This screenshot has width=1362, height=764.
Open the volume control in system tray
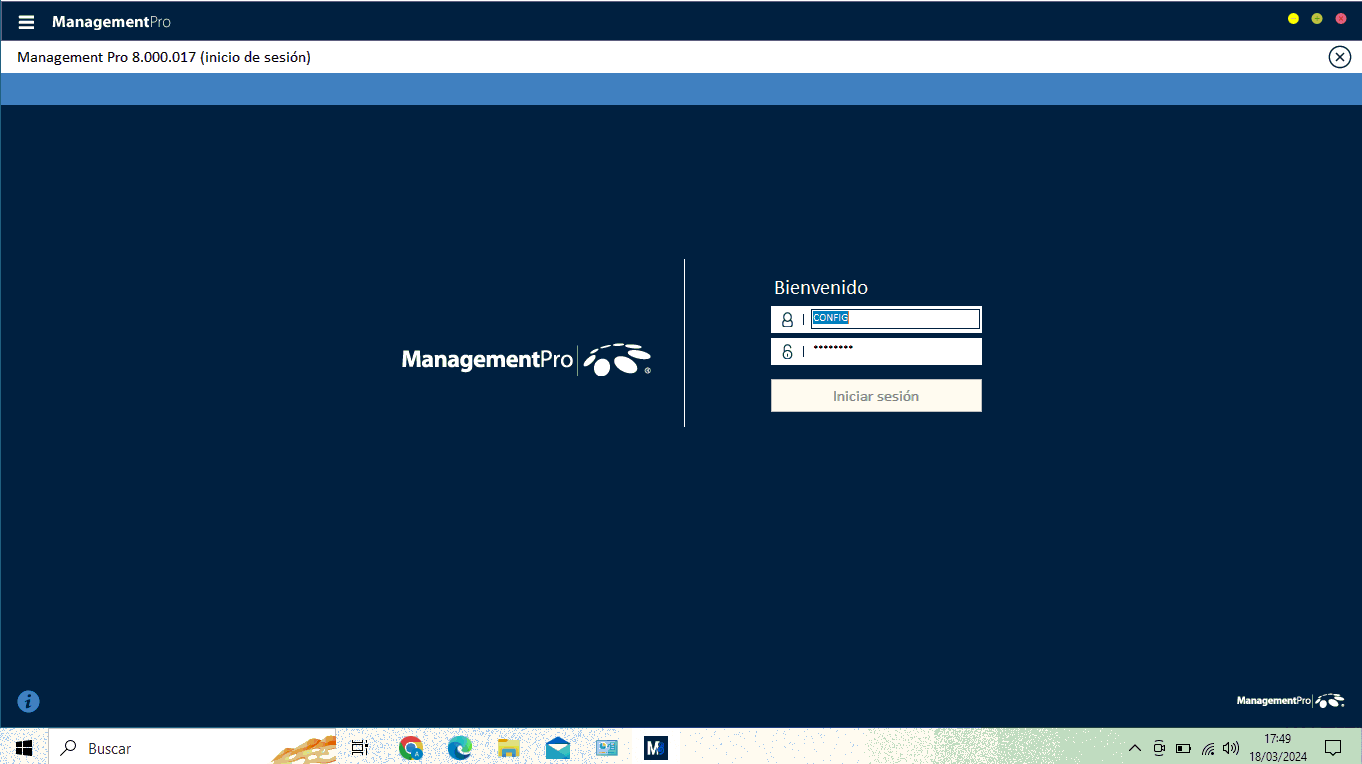(1231, 747)
